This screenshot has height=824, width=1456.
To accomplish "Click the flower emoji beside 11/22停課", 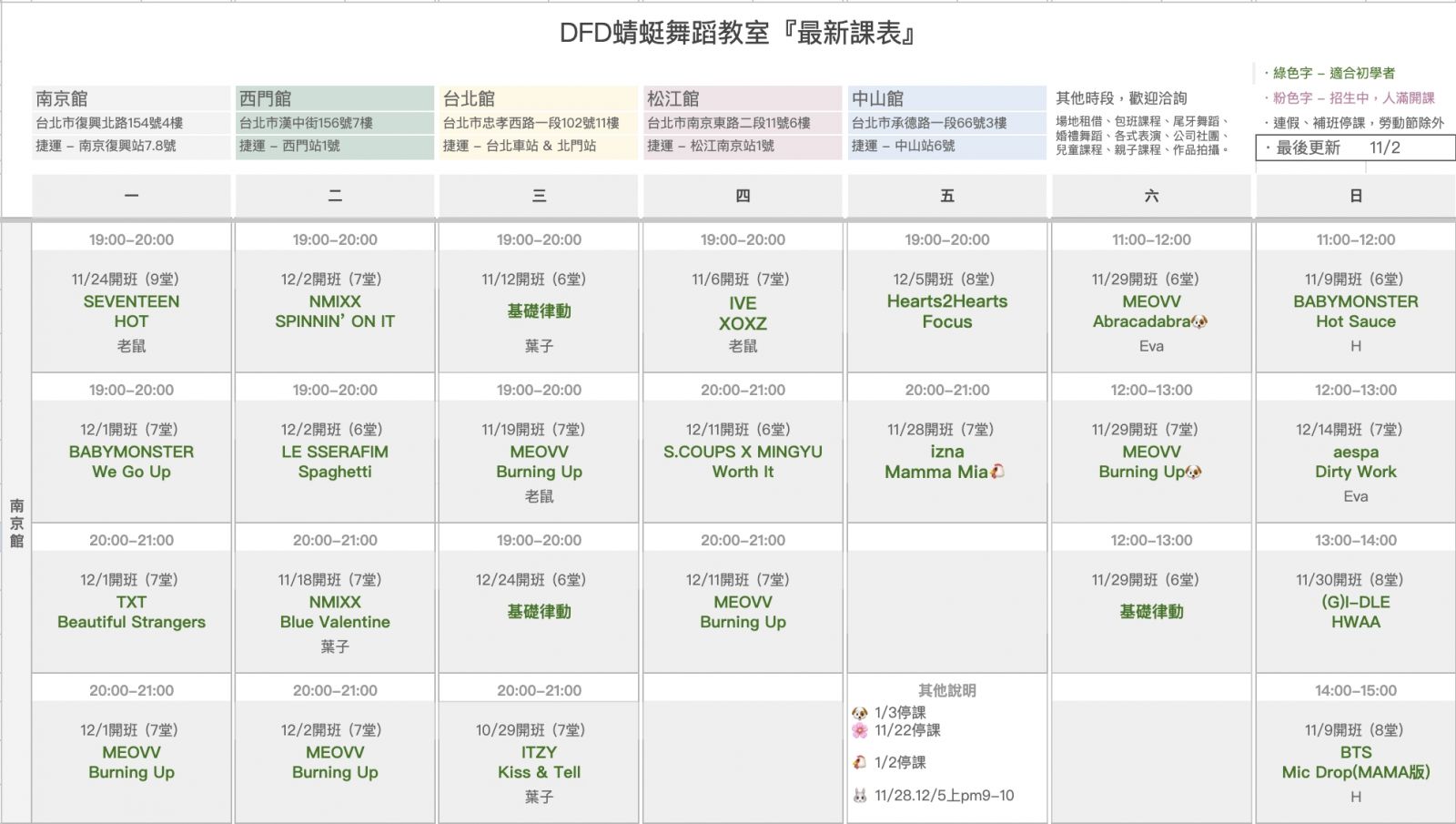I will [x=859, y=730].
